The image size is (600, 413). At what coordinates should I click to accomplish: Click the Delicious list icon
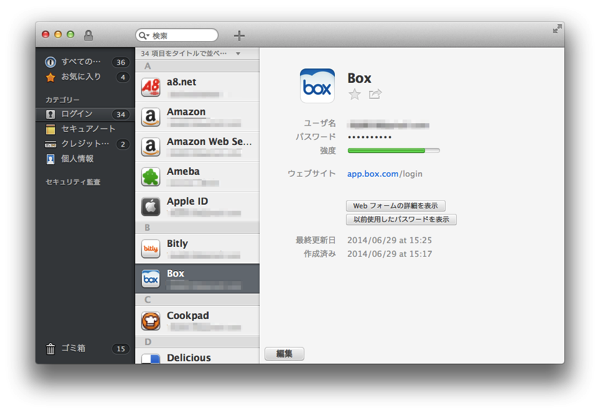[x=151, y=359]
